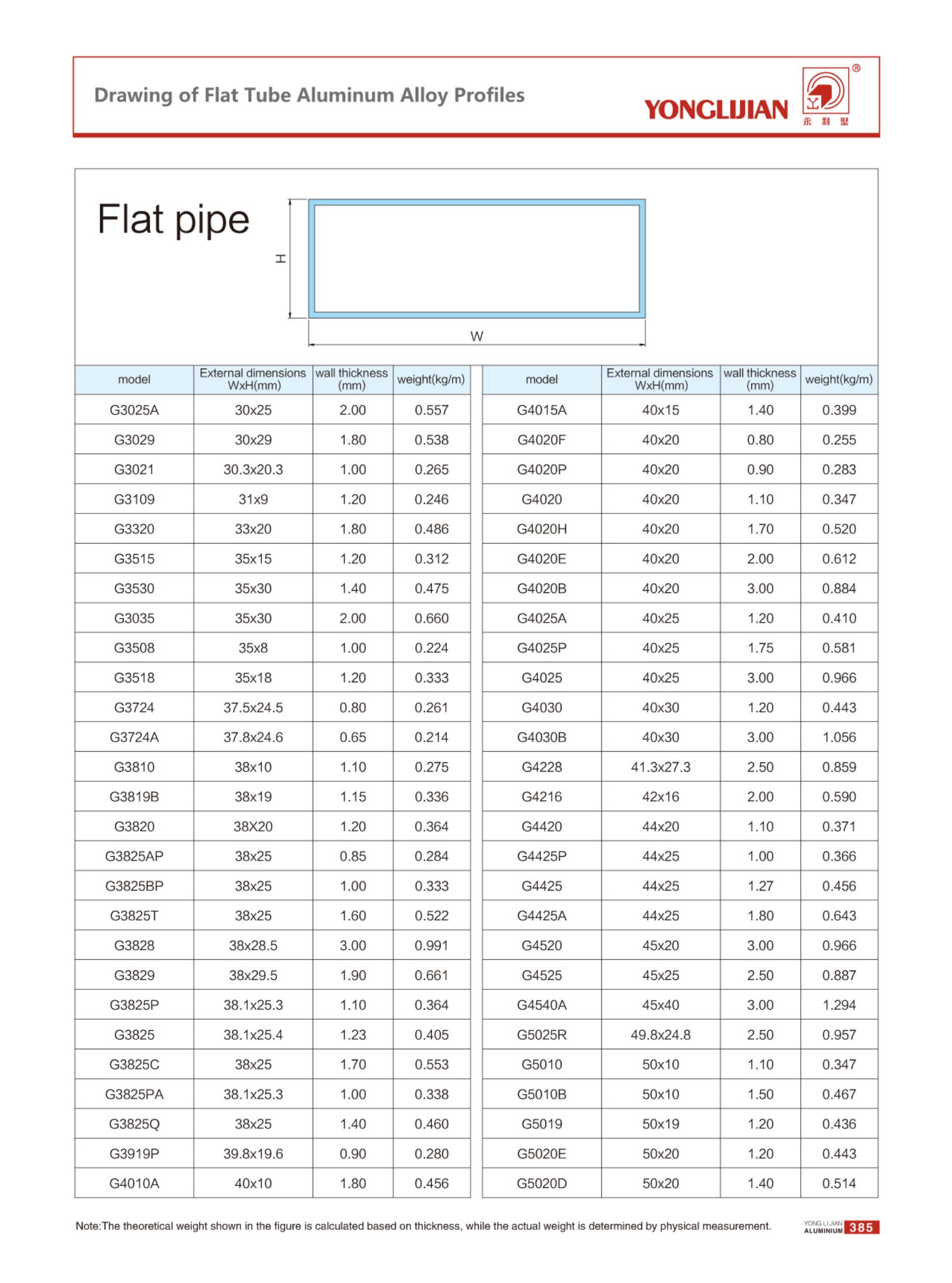Viewport: 952px width, 1283px height.
Task: Click the YONGLIJIAN red brand name
Action: (x=716, y=110)
